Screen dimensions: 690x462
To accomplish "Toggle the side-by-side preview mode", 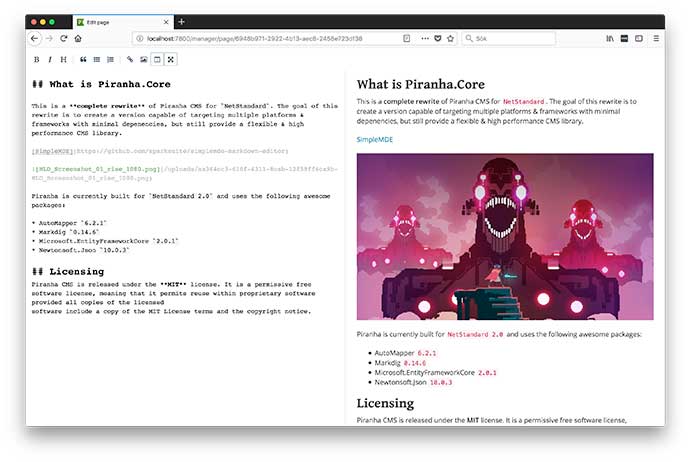I will [157, 60].
